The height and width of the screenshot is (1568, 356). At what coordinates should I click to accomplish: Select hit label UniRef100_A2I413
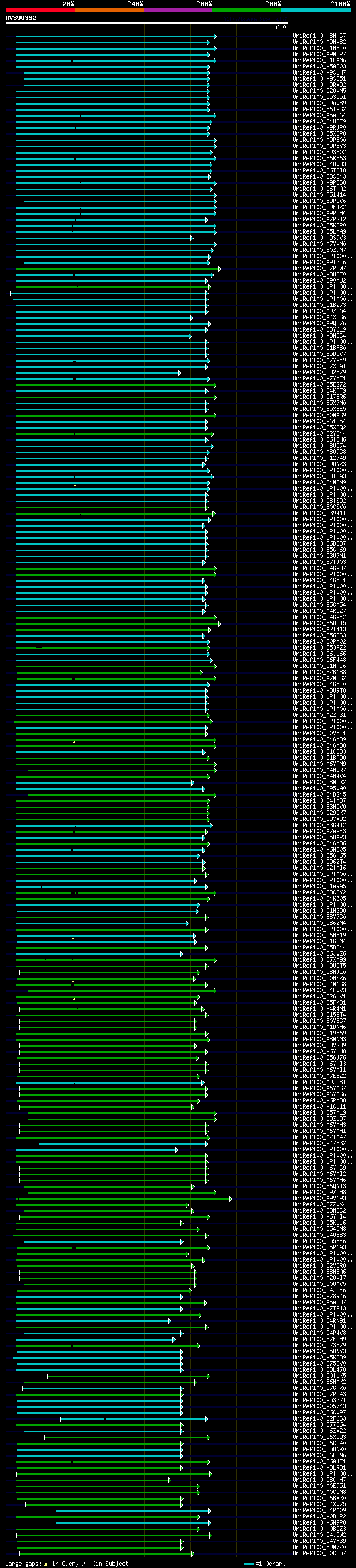pyautogui.click(x=319, y=630)
